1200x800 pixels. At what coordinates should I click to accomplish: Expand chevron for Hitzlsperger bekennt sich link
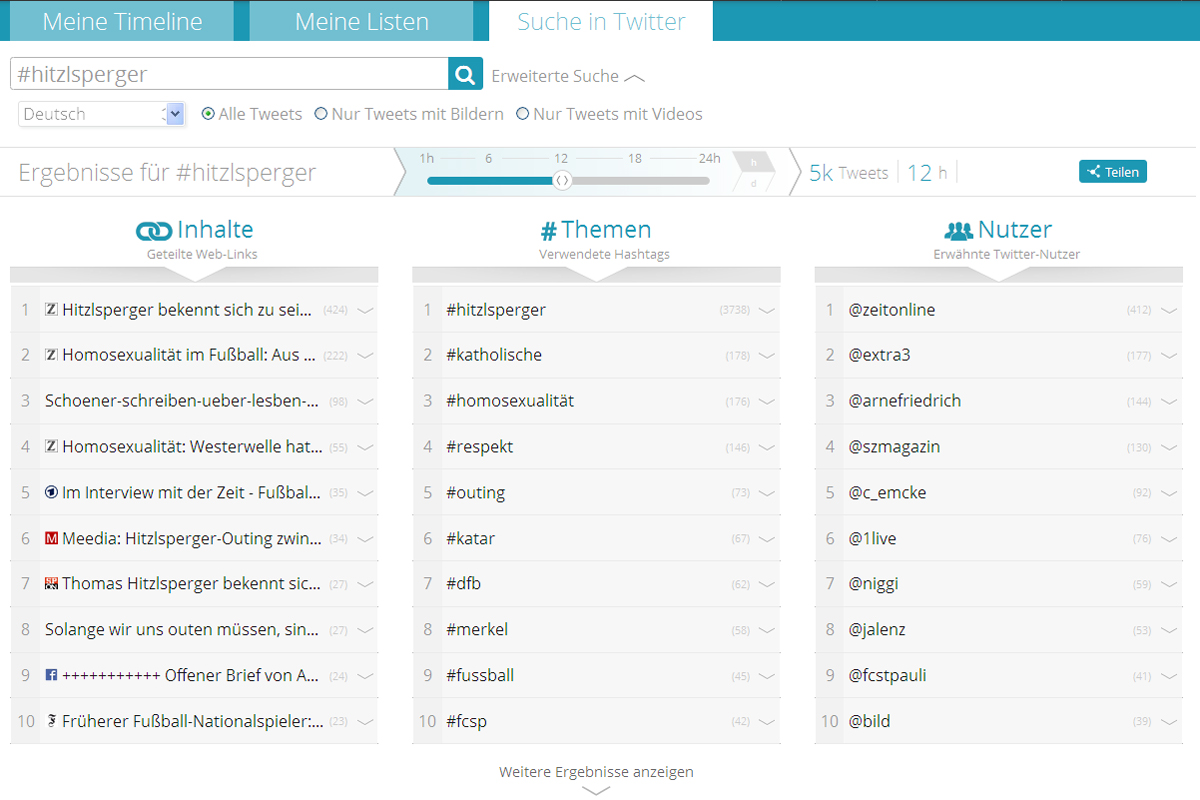pos(365,310)
